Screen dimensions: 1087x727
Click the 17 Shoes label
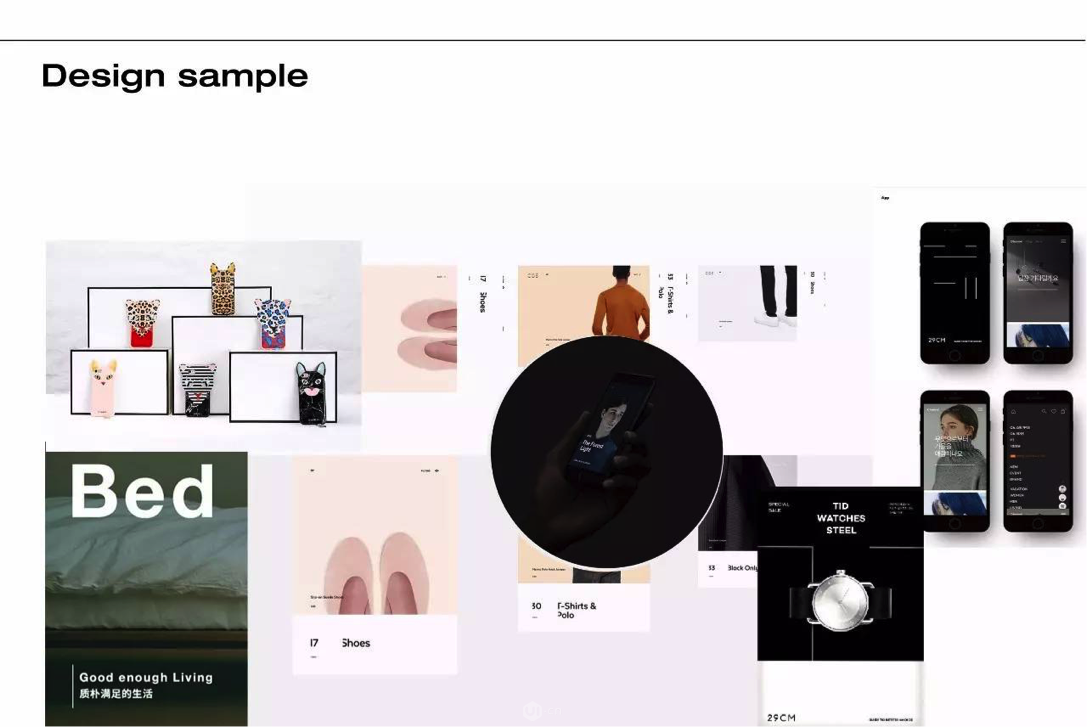[340, 643]
